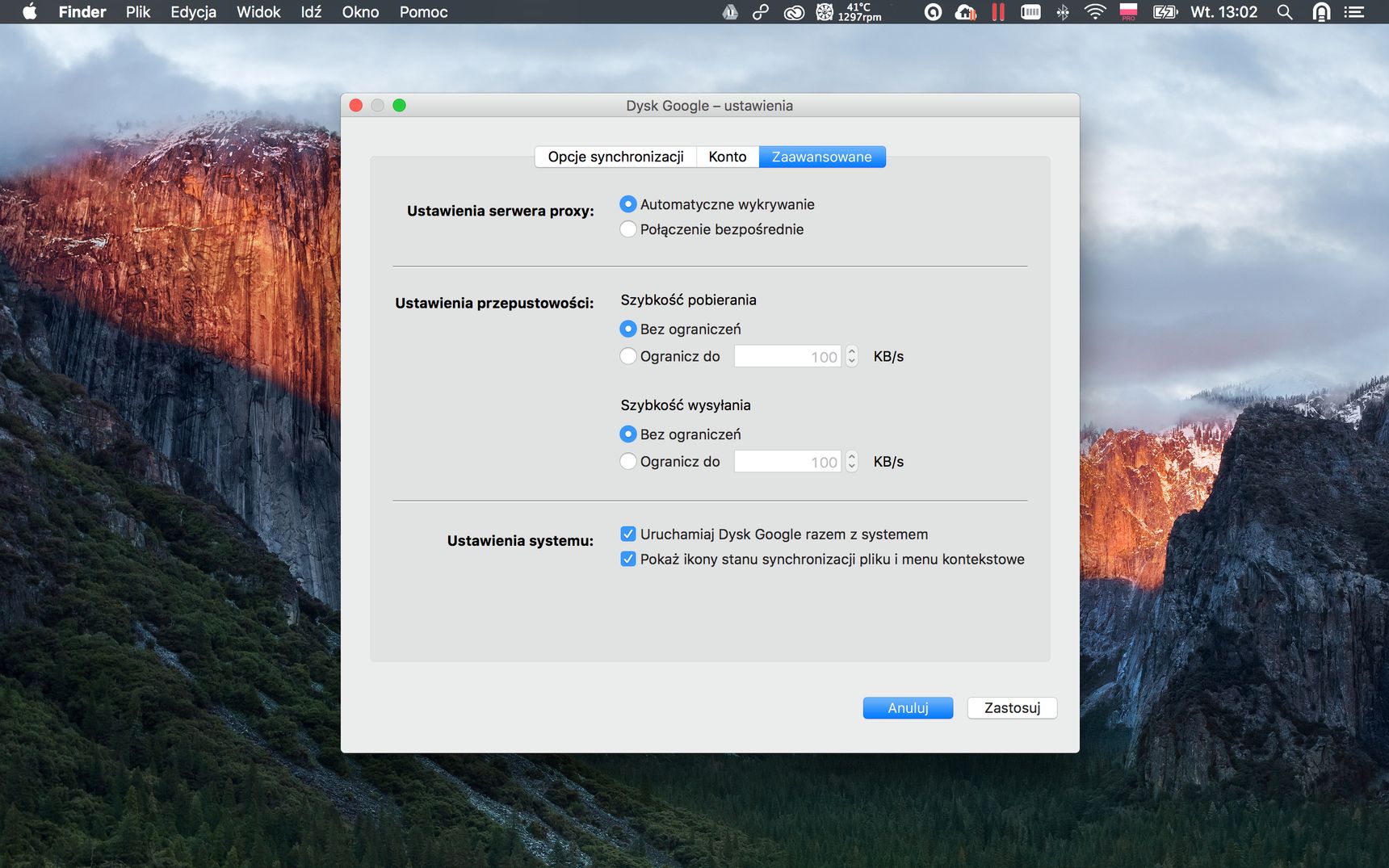Open the Apple menu

click(x=30, y=12)
